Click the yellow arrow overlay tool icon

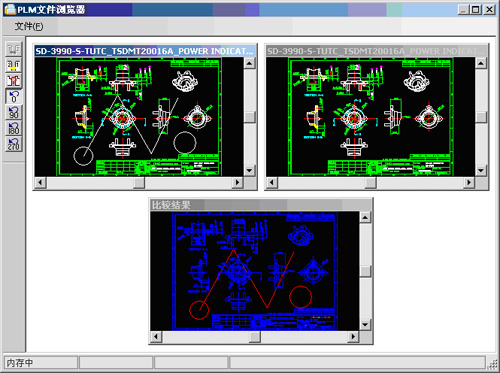pyautogui.click(x=14, y=65)
